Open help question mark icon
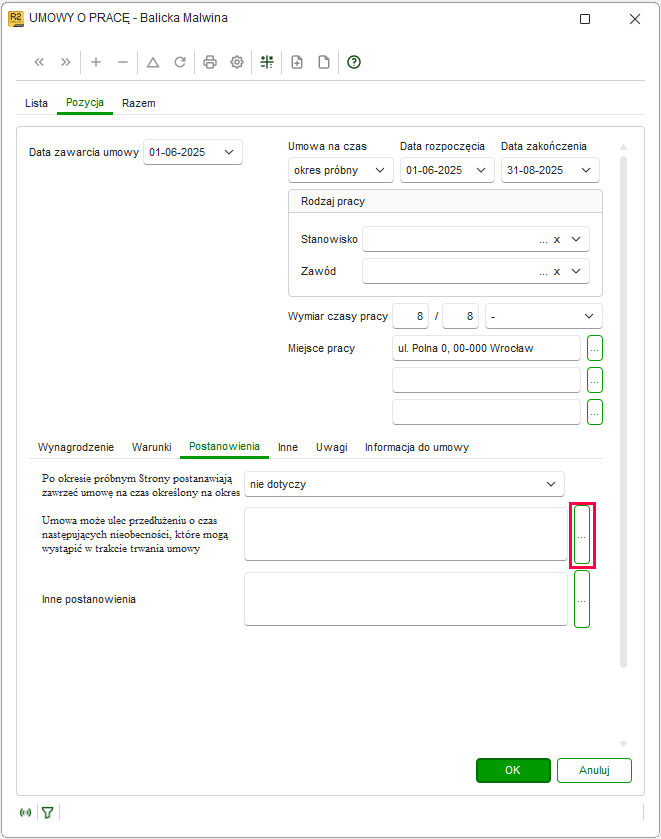Screen dimensions: 661x839 tap(354, 62)
